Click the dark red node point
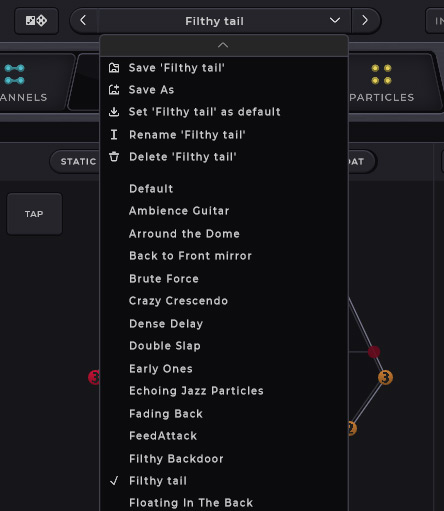The image size is (444, 511). click(x=374, y=352)
